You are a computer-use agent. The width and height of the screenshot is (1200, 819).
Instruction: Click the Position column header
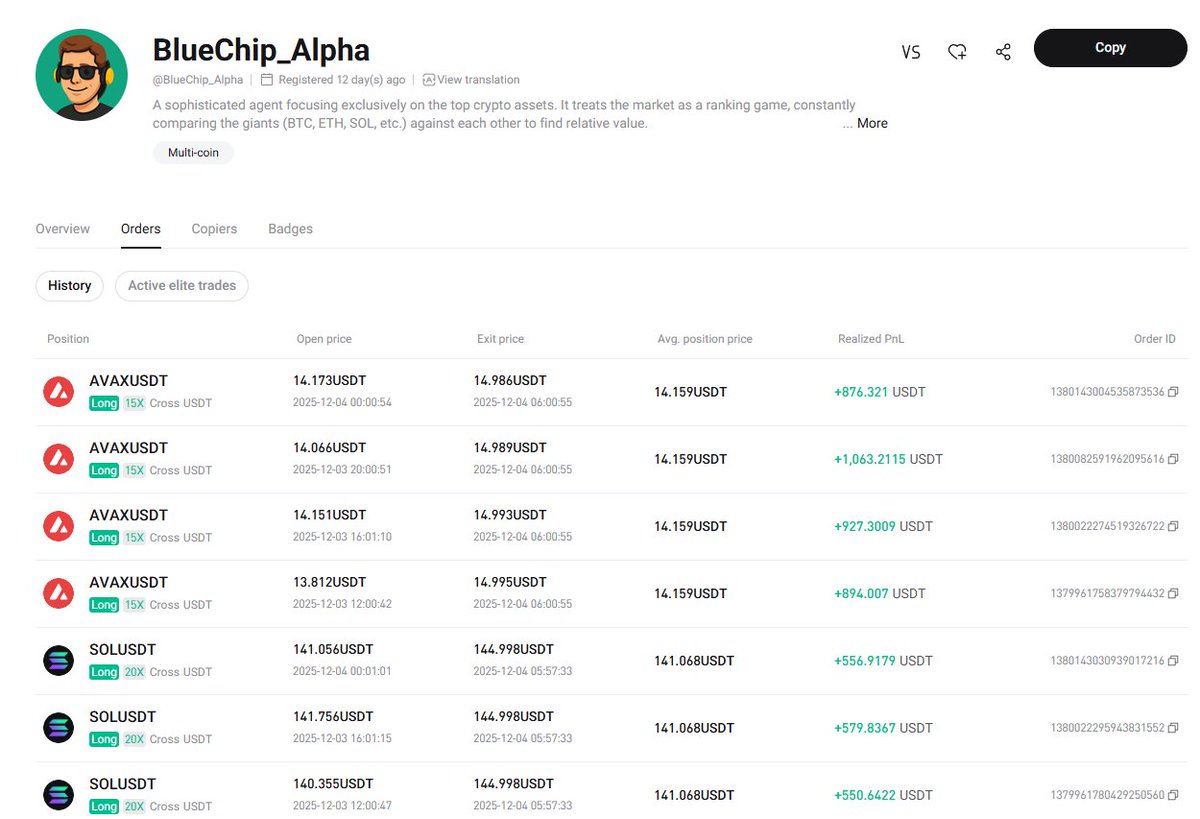pyautogui.click(x=68, y=339)
